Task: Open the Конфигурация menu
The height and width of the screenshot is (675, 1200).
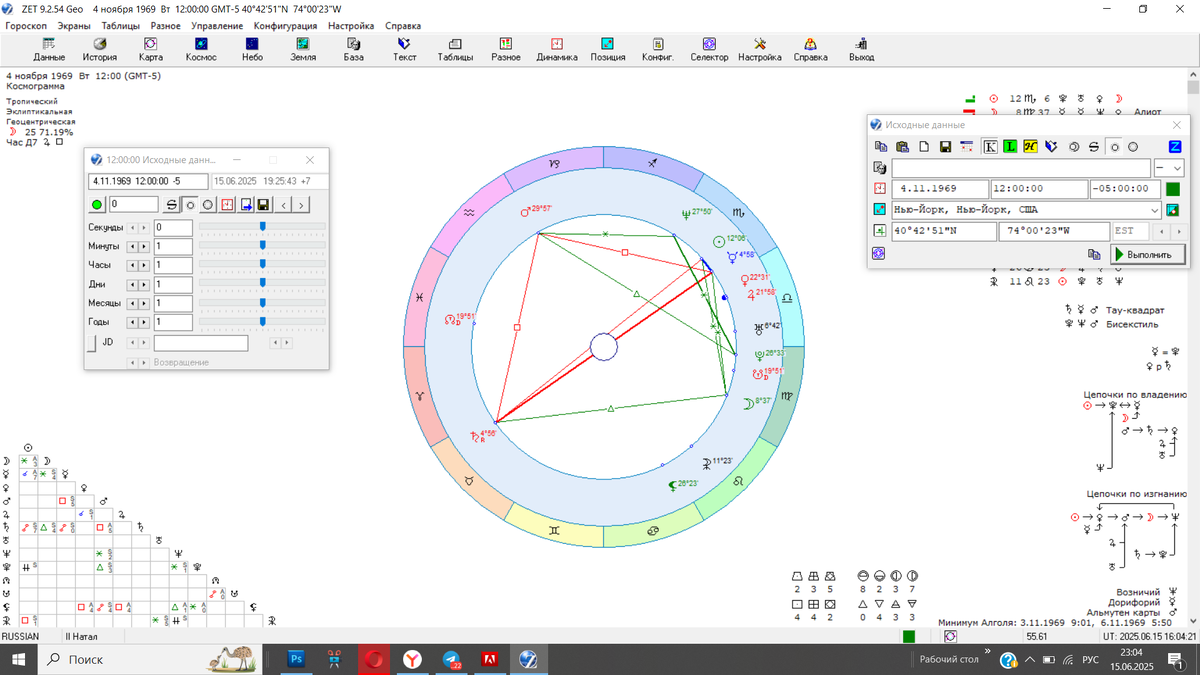Action: click(285, 26)
